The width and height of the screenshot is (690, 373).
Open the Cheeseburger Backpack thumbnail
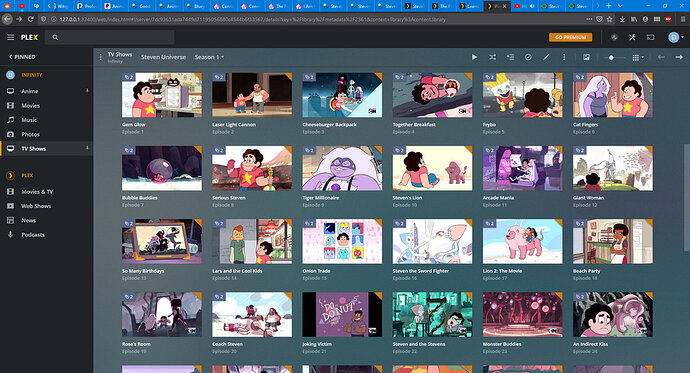(x=342, y=95)
